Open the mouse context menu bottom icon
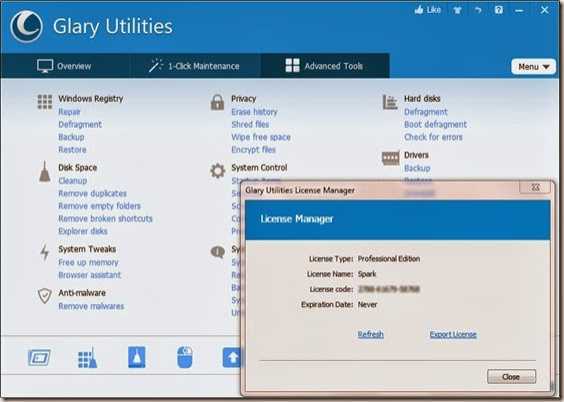This screenshot has width=564, height=402. (x=185, y=357)
